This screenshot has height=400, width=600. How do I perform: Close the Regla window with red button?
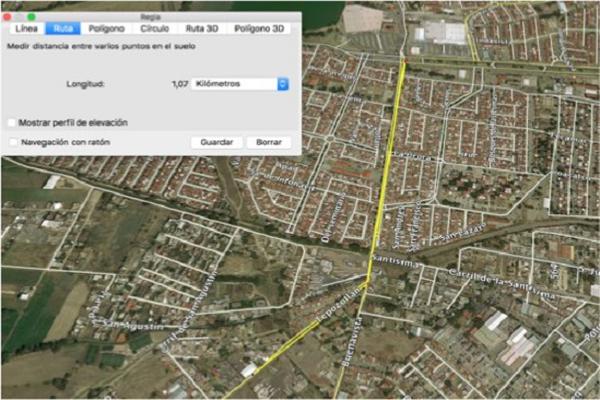[7, 17]
